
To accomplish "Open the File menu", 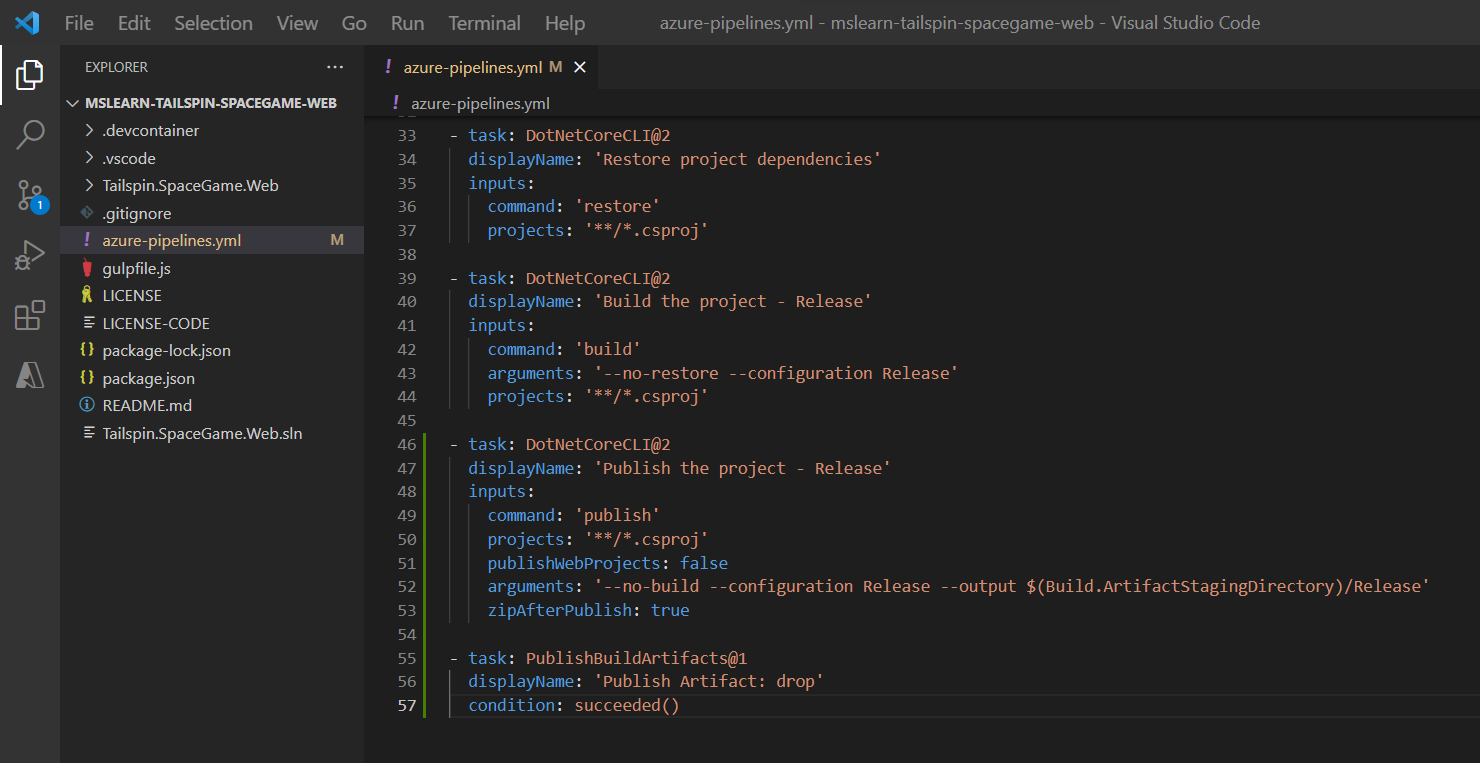I will pyautogui.click(x=79, y=23).
